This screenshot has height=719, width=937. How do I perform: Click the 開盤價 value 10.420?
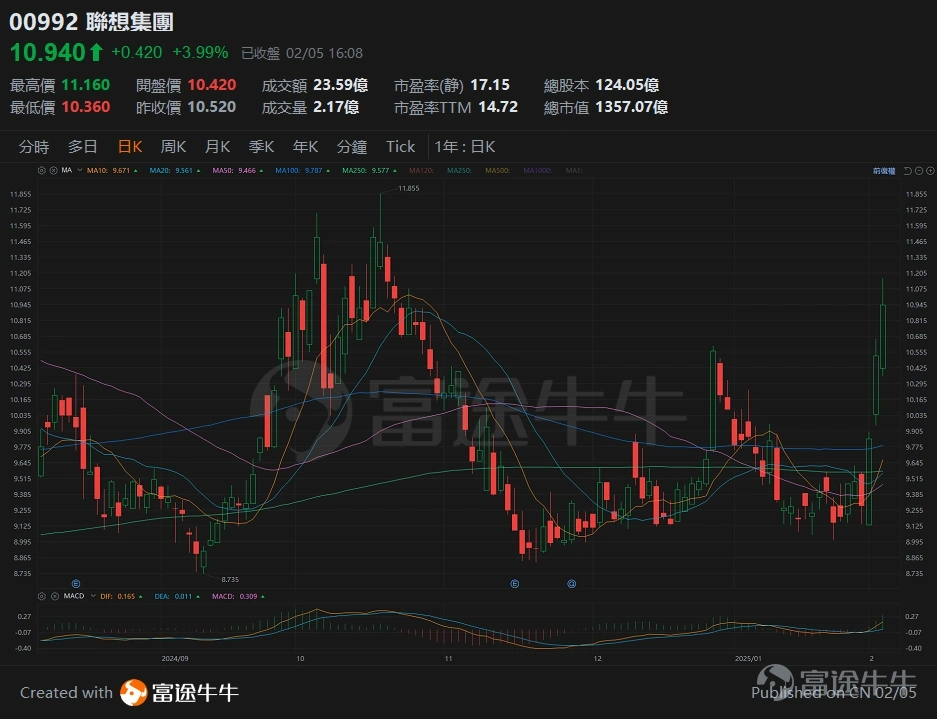coord(212,85)
